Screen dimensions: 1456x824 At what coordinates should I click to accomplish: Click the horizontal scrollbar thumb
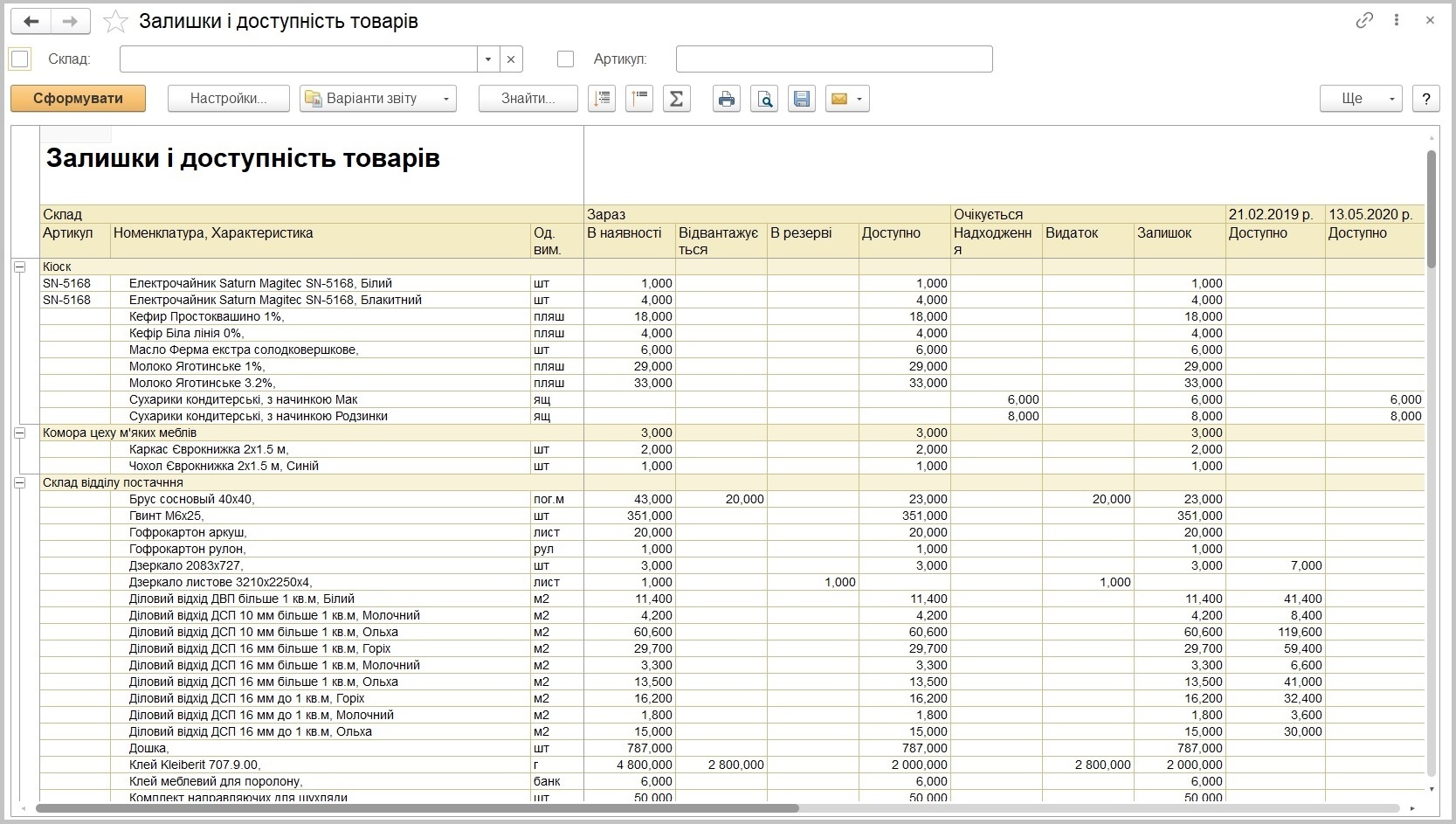(x=417, y=808)
